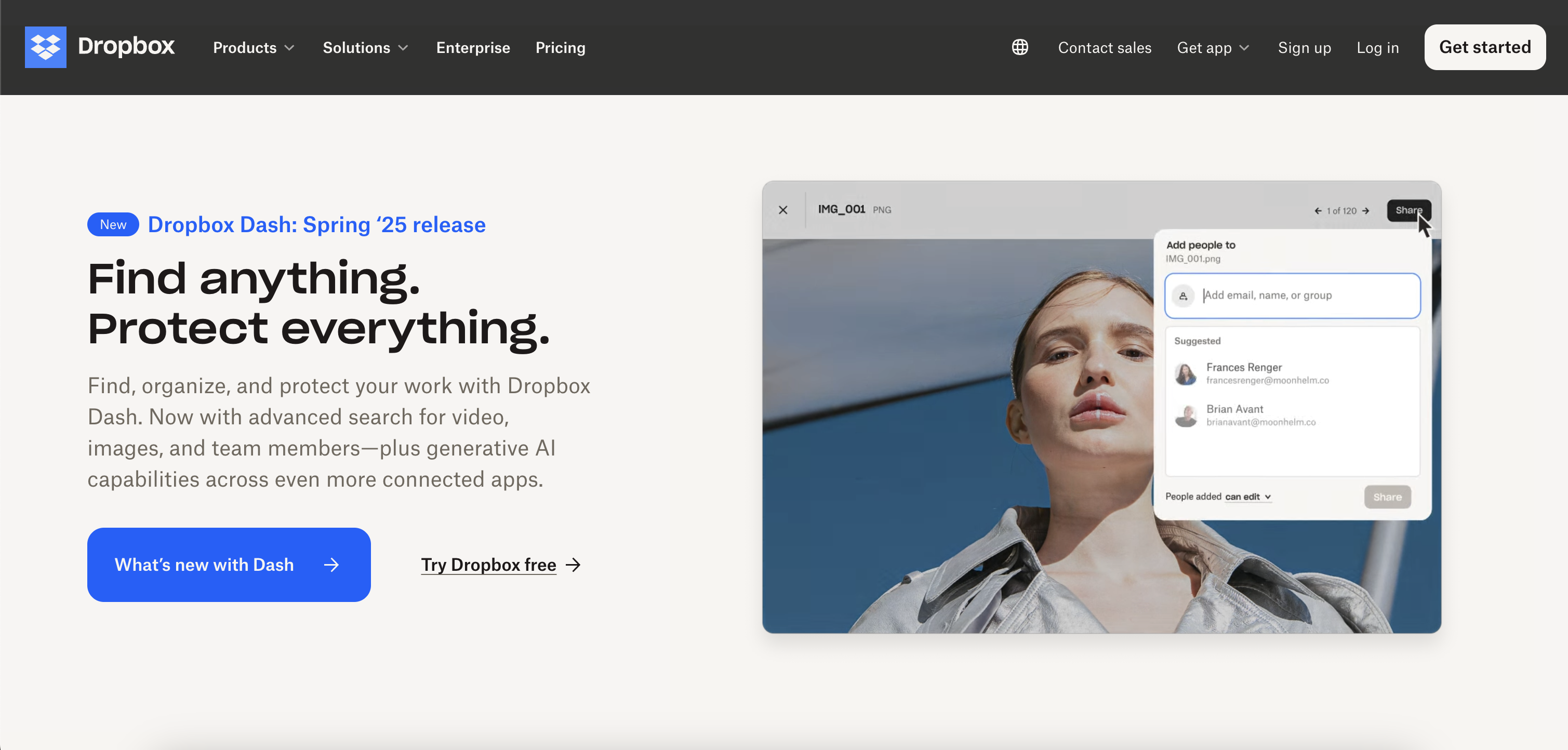Screen dimensions: 1568x750
Task: Open the Enterprise page
Action: point(473,47)
